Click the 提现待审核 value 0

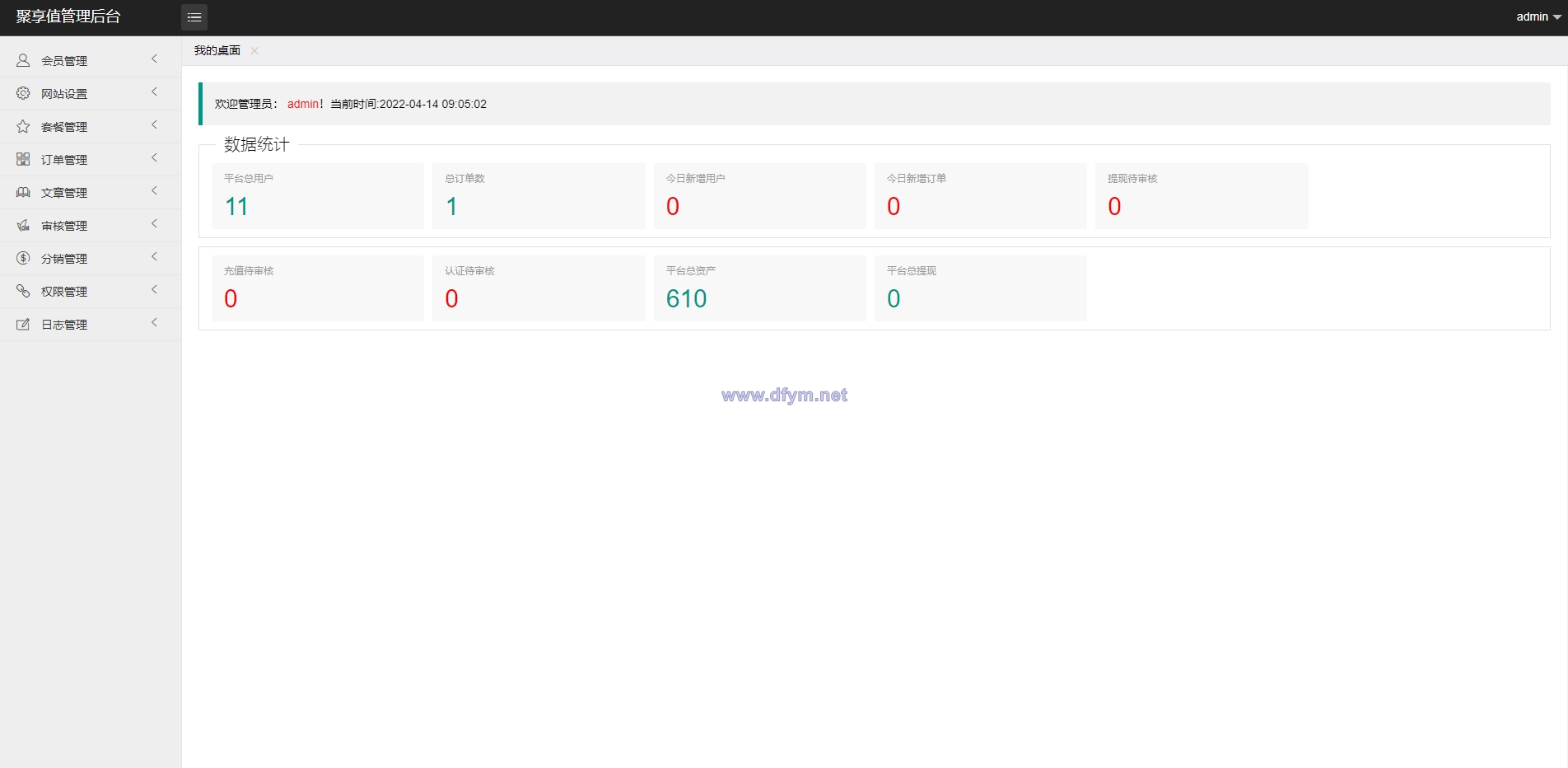click(1114, 206)
